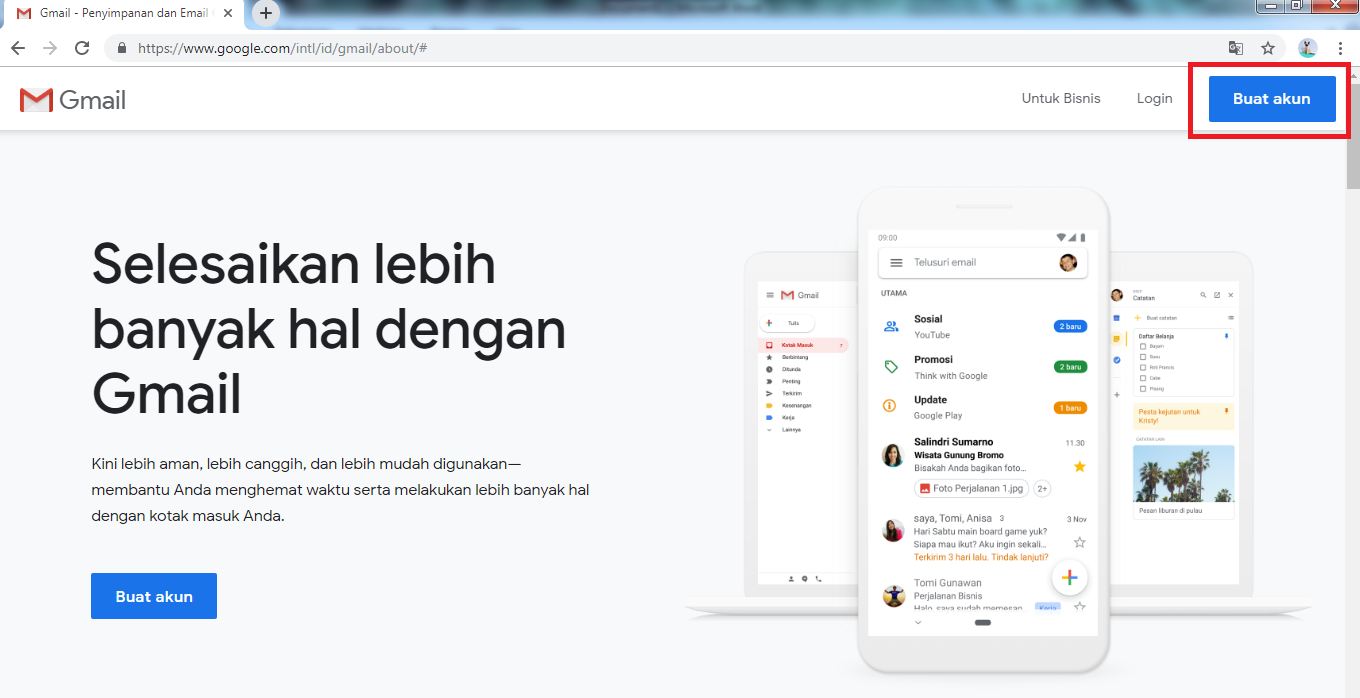Click the 'UTAMA' inbox label
This screenshot has width=1360, height=698.
(x=894, y=293)
